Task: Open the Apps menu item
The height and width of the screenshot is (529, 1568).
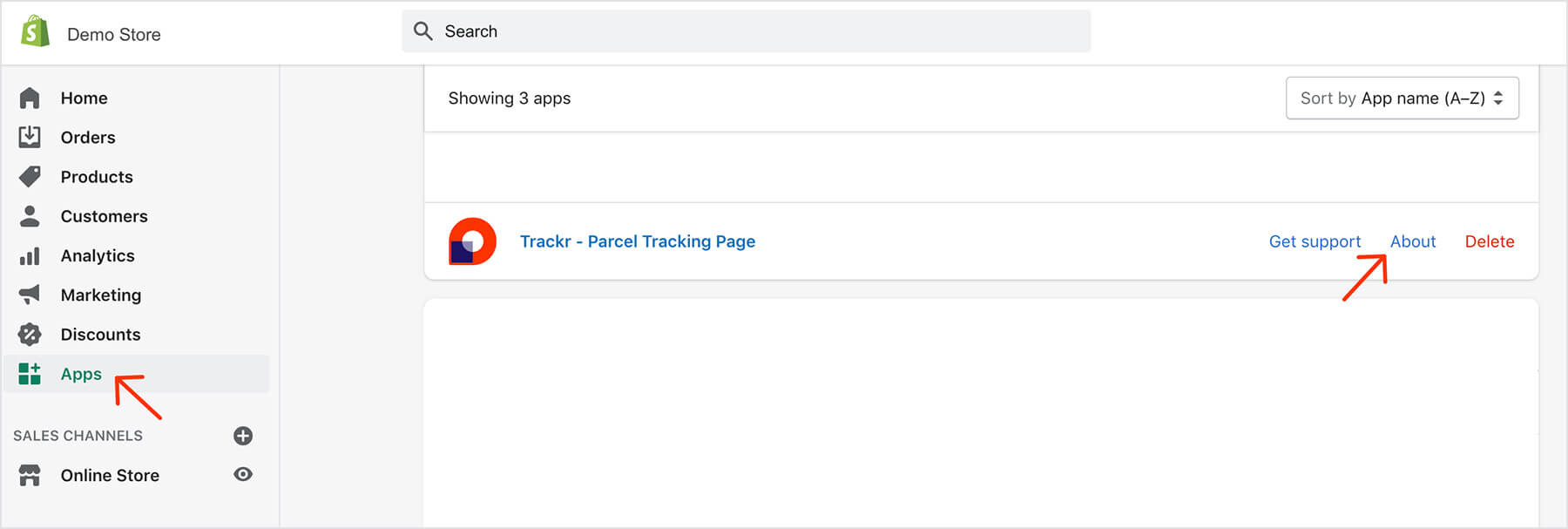Action: pos(81,374)
